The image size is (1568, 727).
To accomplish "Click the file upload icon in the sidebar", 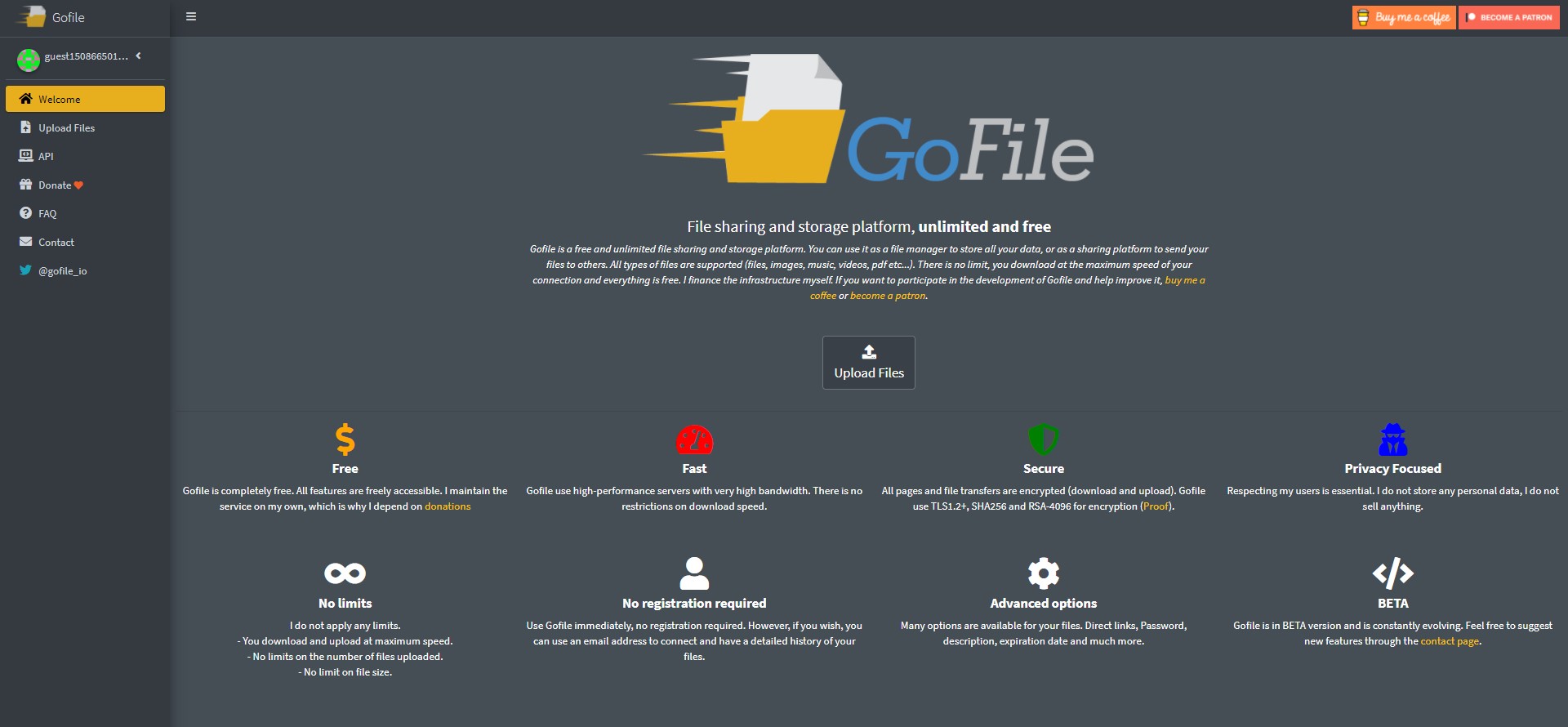I will pos(25,127).
